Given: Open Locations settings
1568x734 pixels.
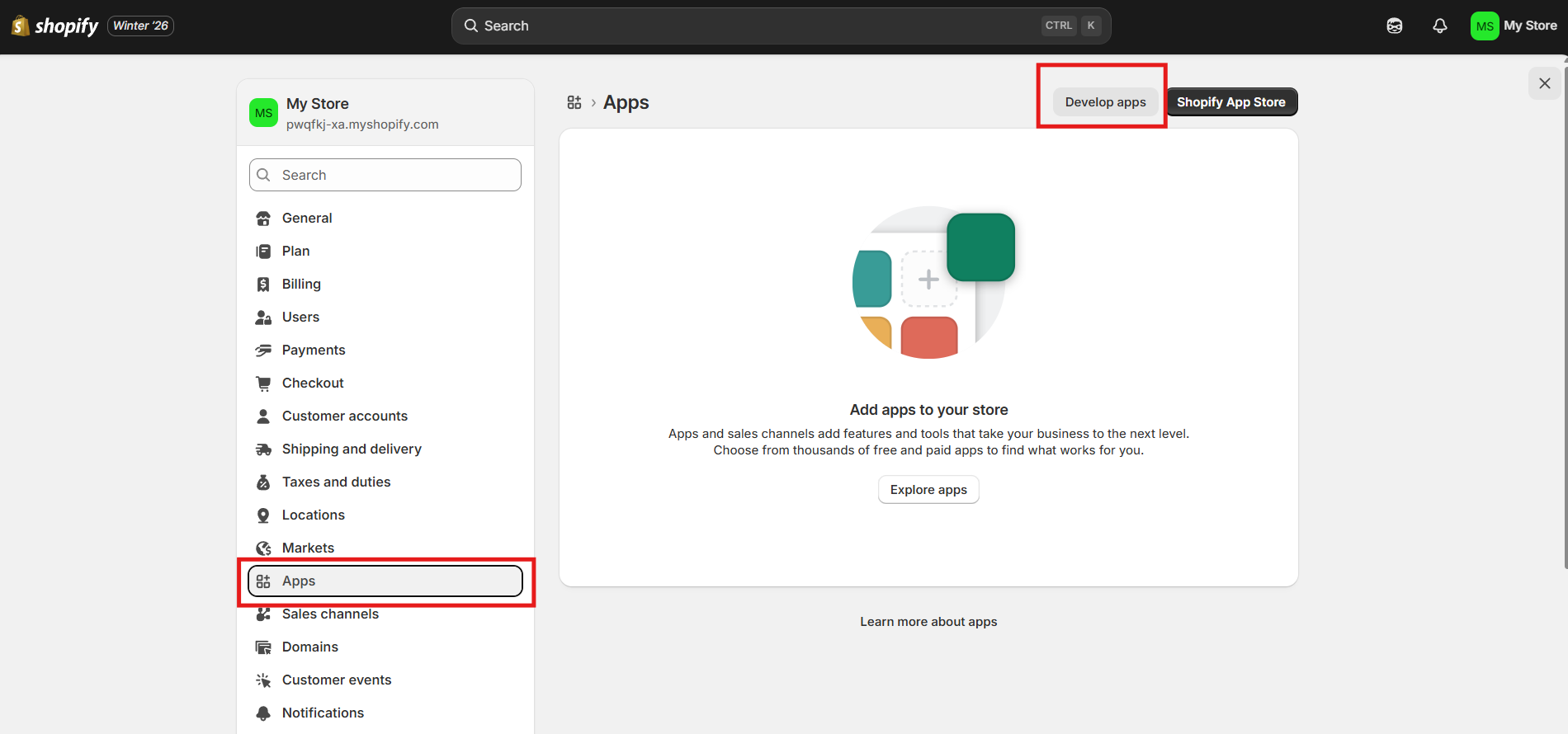Looking at the screenshot, I should (385, 515).
